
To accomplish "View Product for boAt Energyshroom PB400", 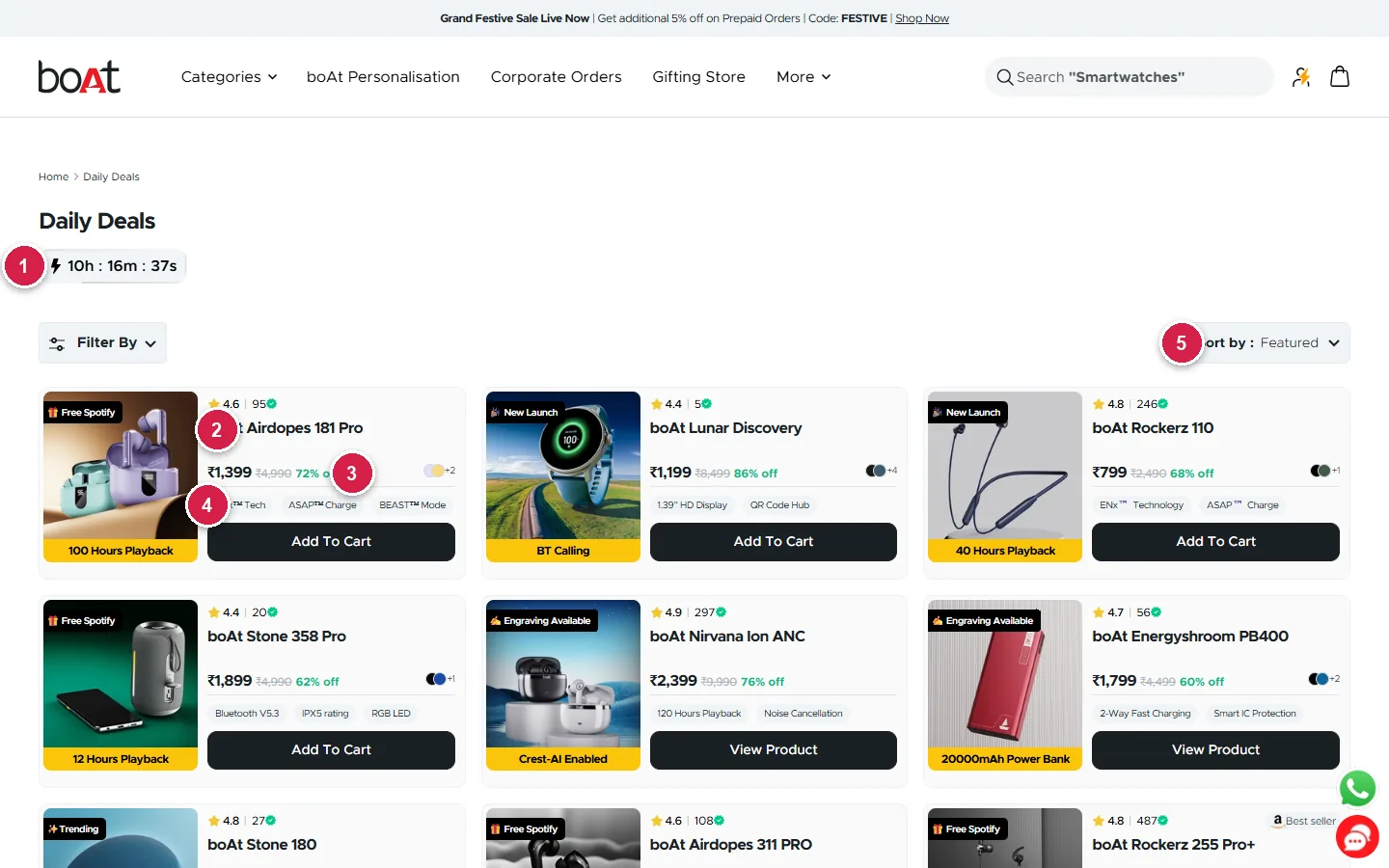I will tap(1215, 749).
